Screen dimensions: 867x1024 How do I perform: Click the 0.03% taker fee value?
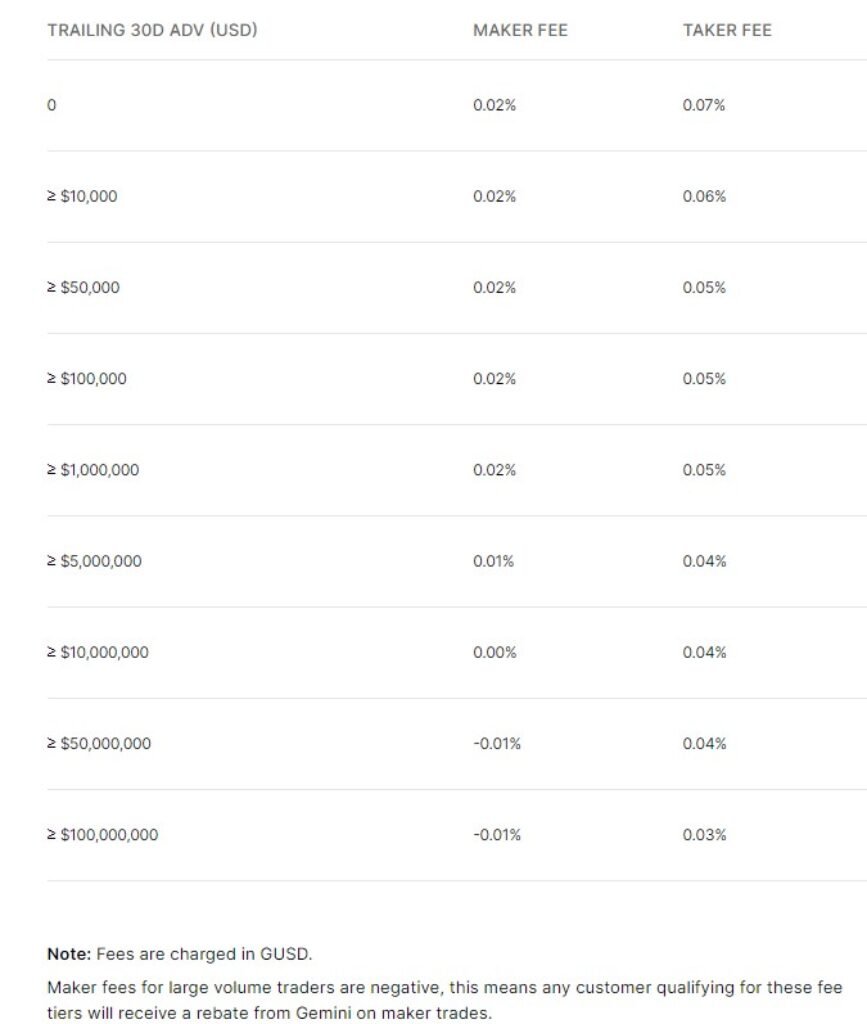pos(704,834)
